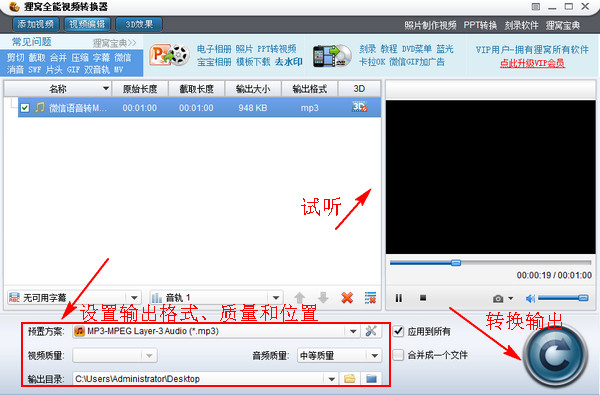Click the 添加视频 button
This screenshot has width=600, height=395.
click(x=36, y=24)
